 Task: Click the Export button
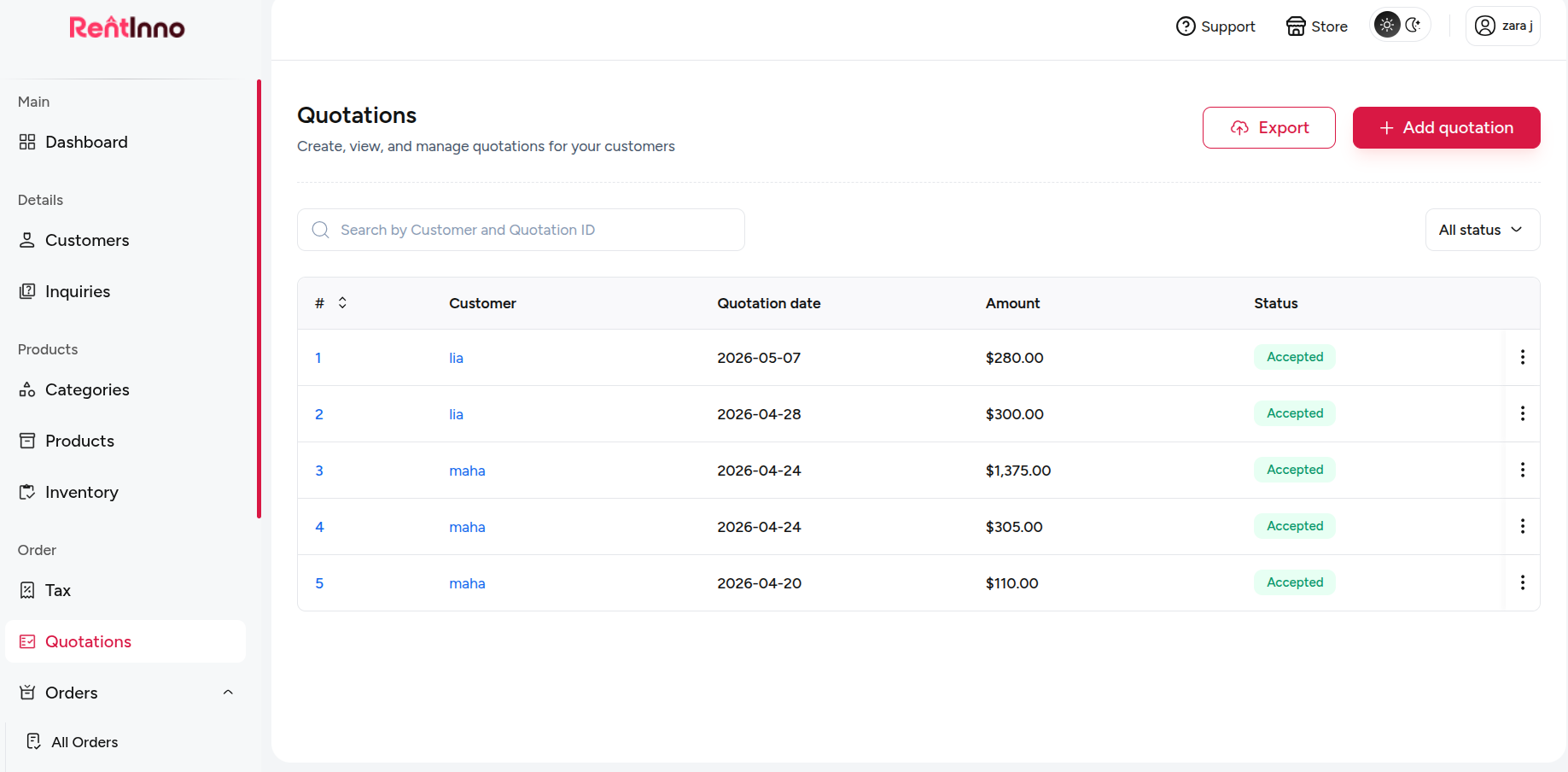[1269, 127]
